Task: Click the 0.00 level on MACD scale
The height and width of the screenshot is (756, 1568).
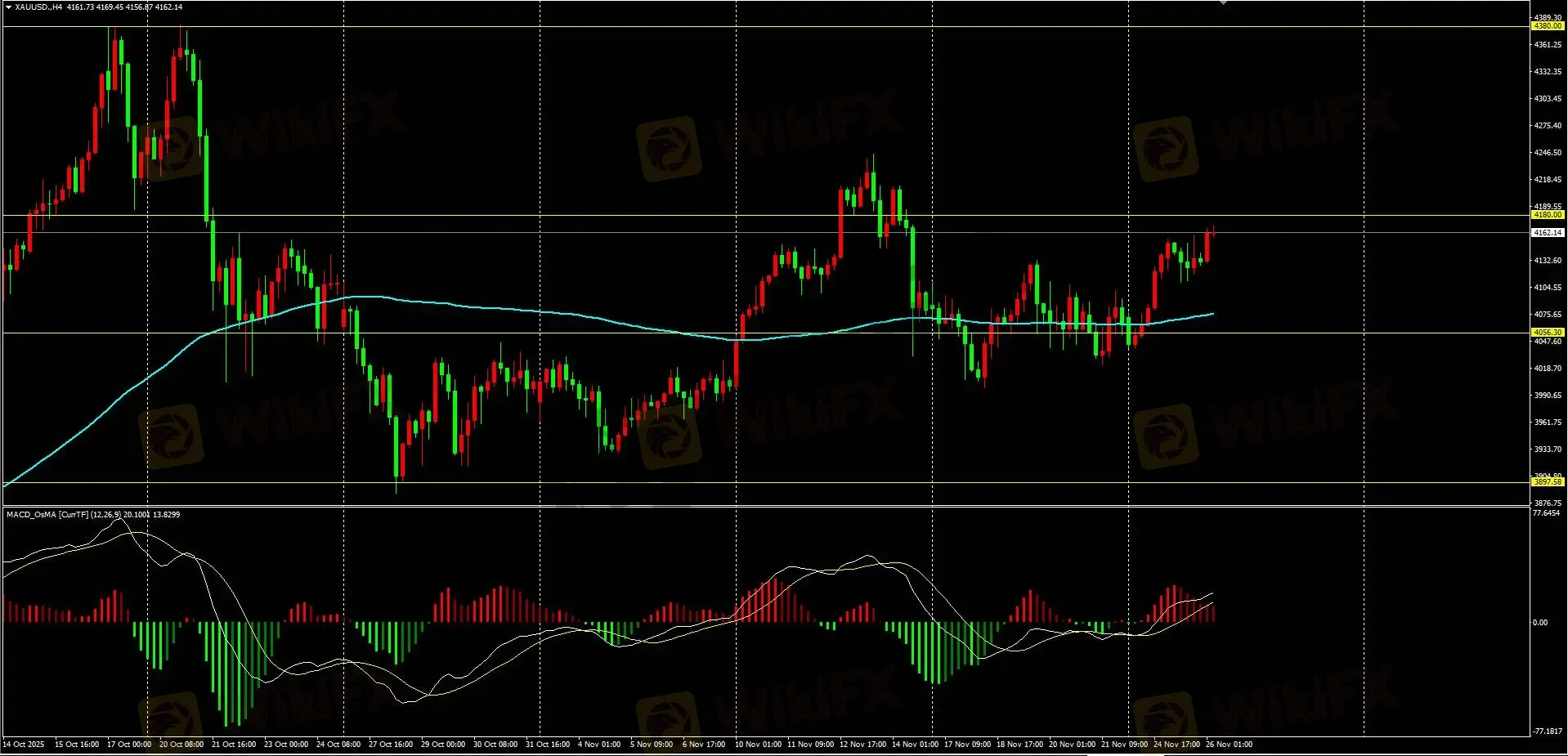Action: (1539, 623)
